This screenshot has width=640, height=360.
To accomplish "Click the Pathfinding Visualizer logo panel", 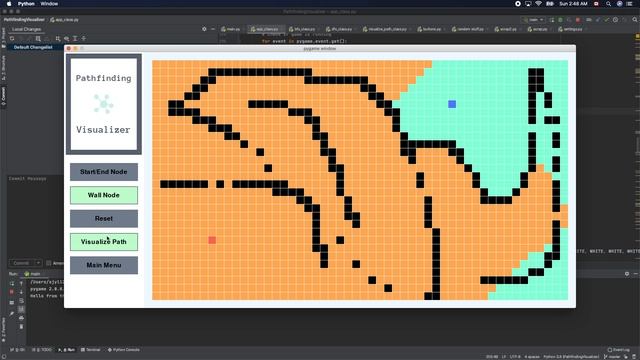I will coord(104,104).
